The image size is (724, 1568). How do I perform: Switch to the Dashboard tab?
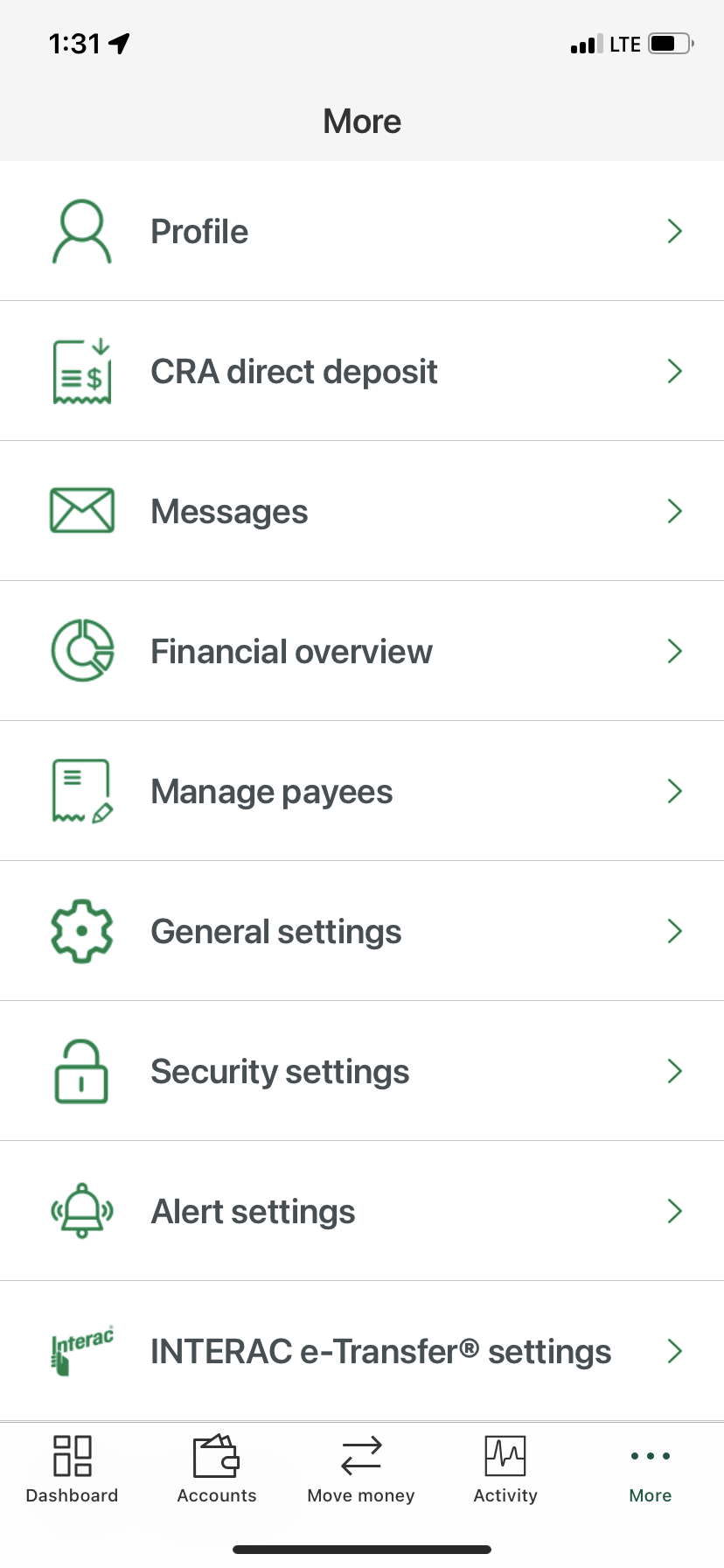[73, 1469]
